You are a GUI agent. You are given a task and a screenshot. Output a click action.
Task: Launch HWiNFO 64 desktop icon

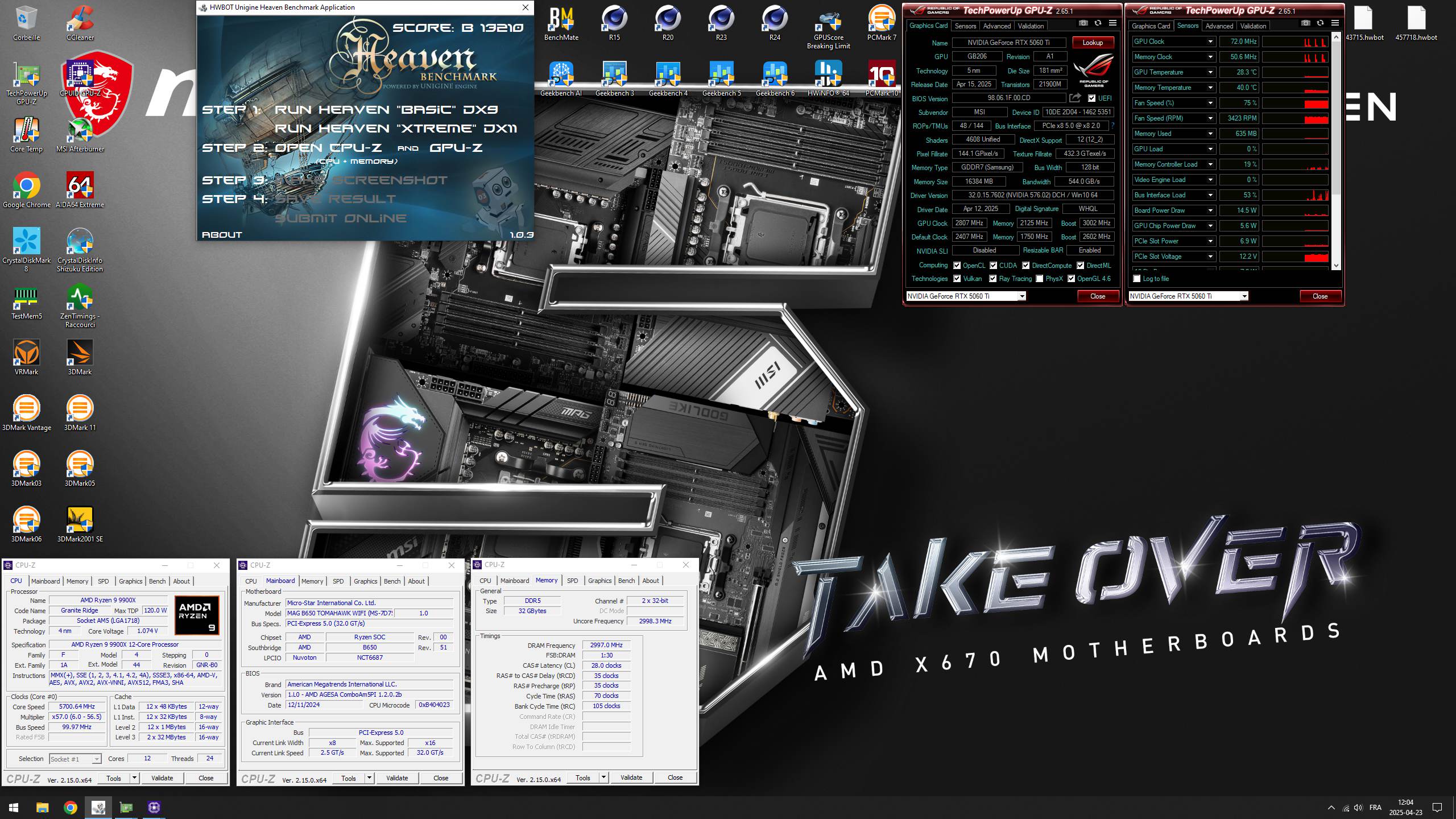pos(828,78)
